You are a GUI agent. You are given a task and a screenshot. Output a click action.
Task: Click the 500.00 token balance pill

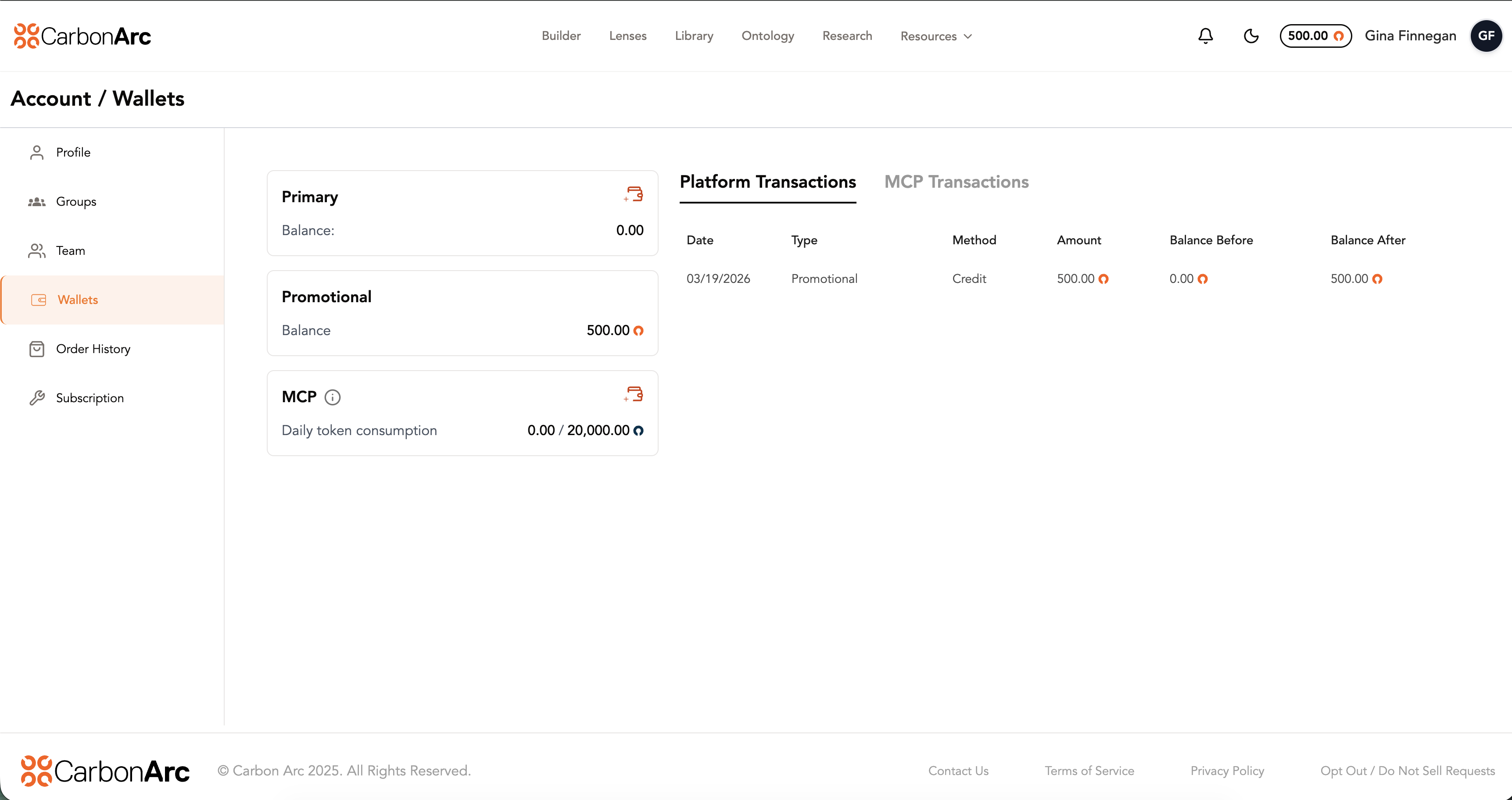(1315, 36)
